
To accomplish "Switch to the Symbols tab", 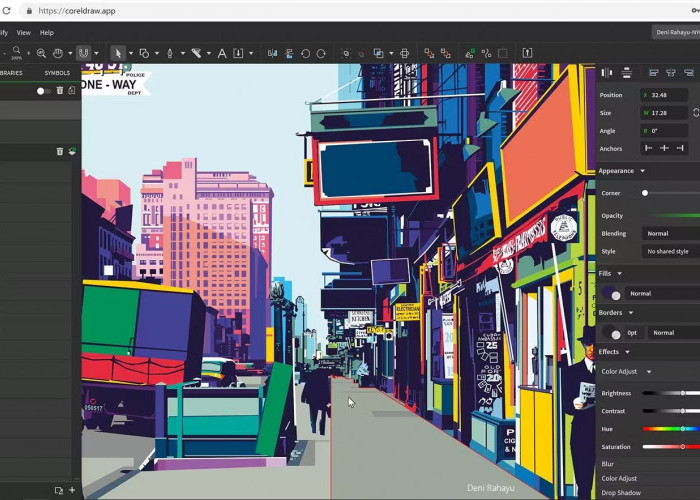I will (57, 73).
